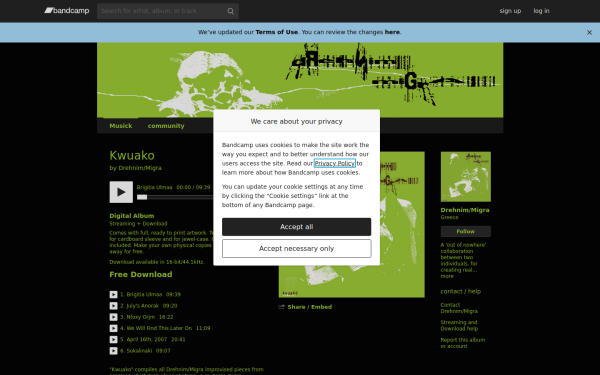Screen dimensions: 600x375
Task: Switch to the Musick tab
Action: [x=121, y=126]
